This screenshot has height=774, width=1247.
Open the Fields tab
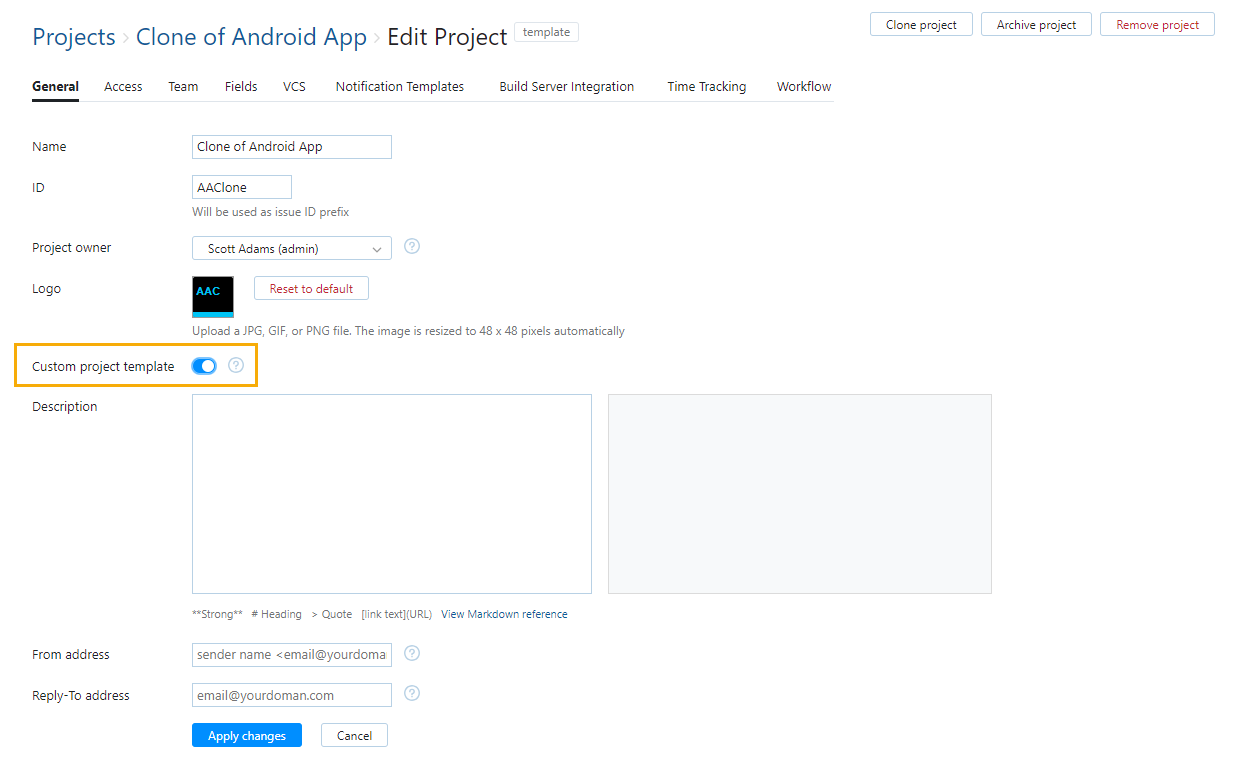click(240, 86)
